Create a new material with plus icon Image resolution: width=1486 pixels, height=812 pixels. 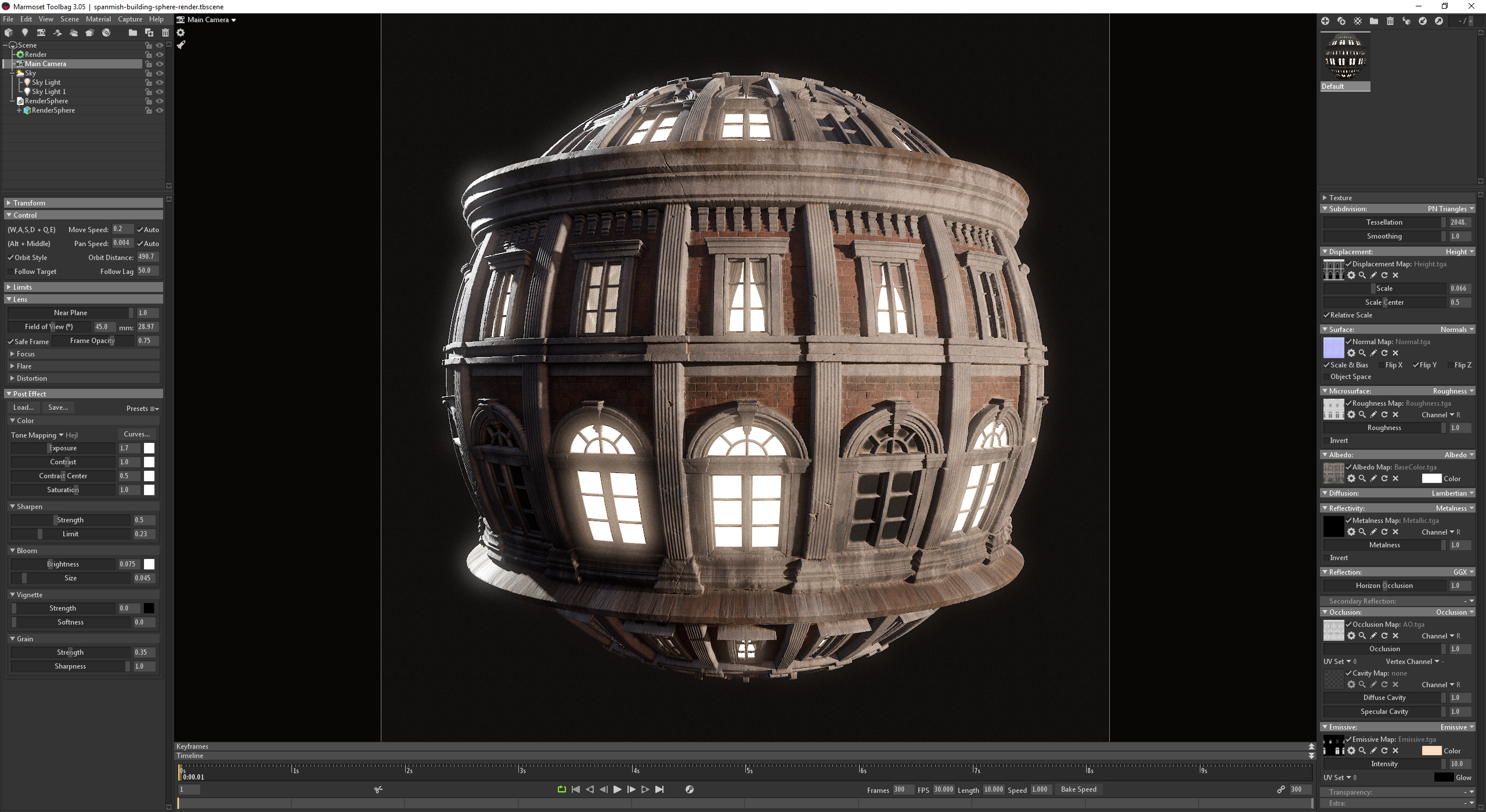(1325, 21)
